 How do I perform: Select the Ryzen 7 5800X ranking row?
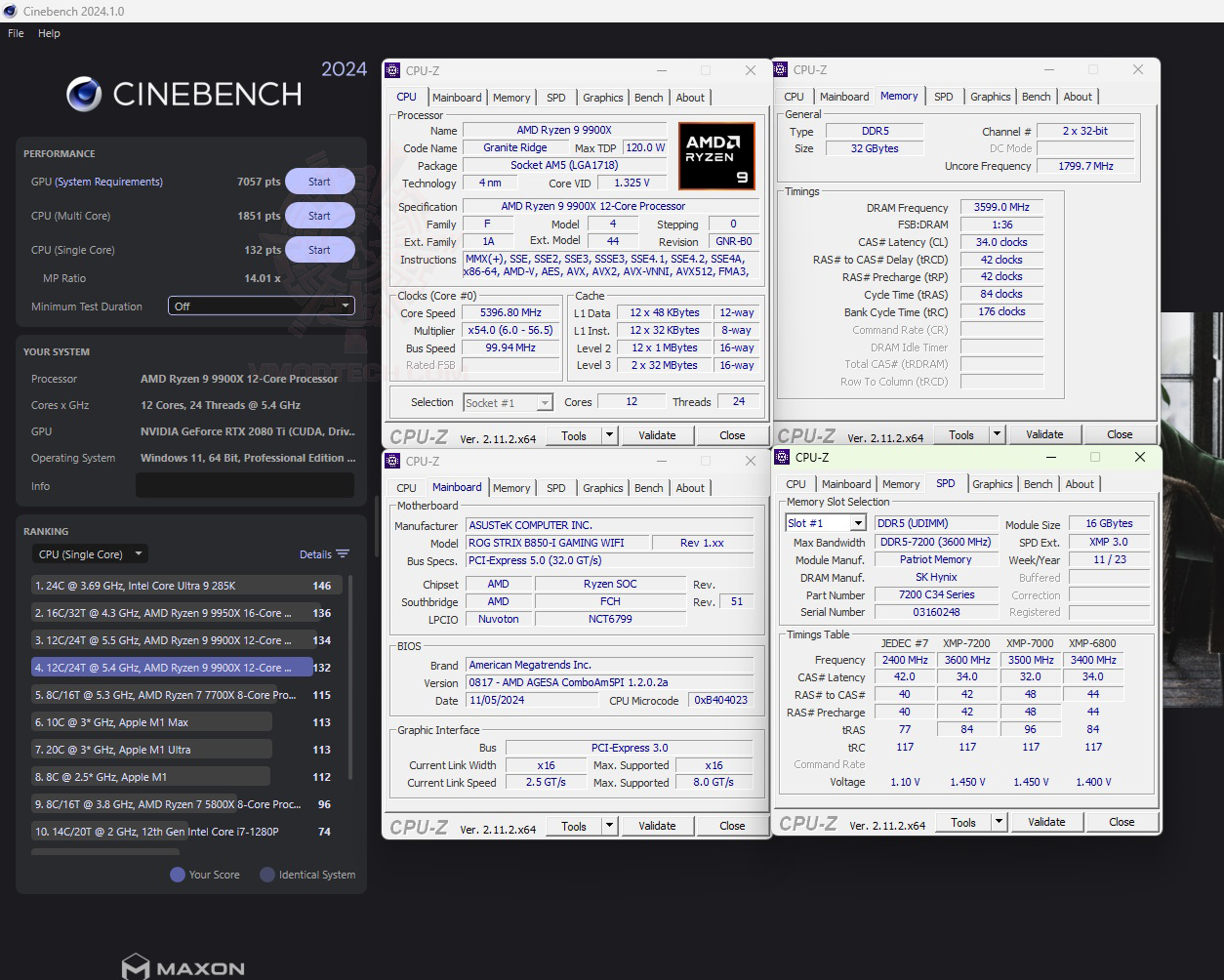183,804
